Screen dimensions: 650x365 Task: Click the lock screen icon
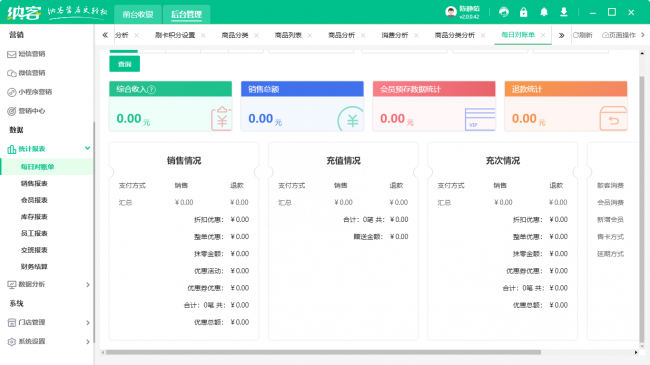click(524, 12)
